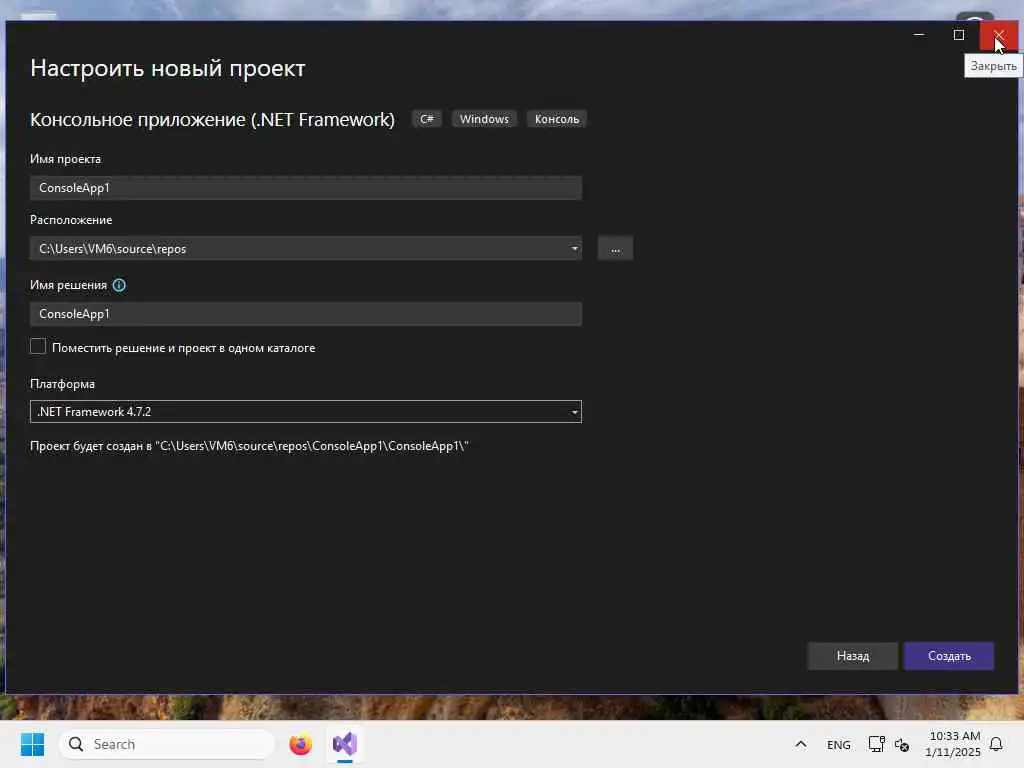Minimize the project configuration window
1024x768 pixels.
pos(919,35)
